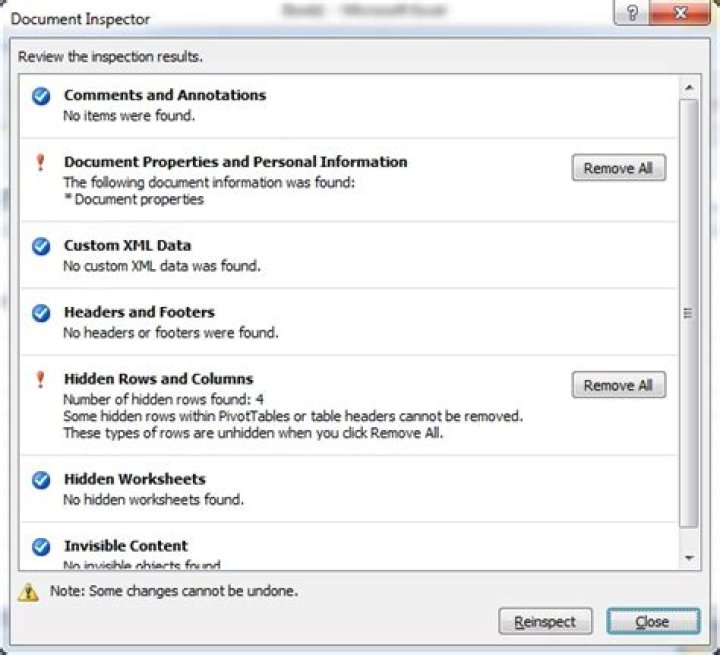Click the red exclamation icon for Hidden Rows and Columns
The image size is (720, 655).
point(40,379)
